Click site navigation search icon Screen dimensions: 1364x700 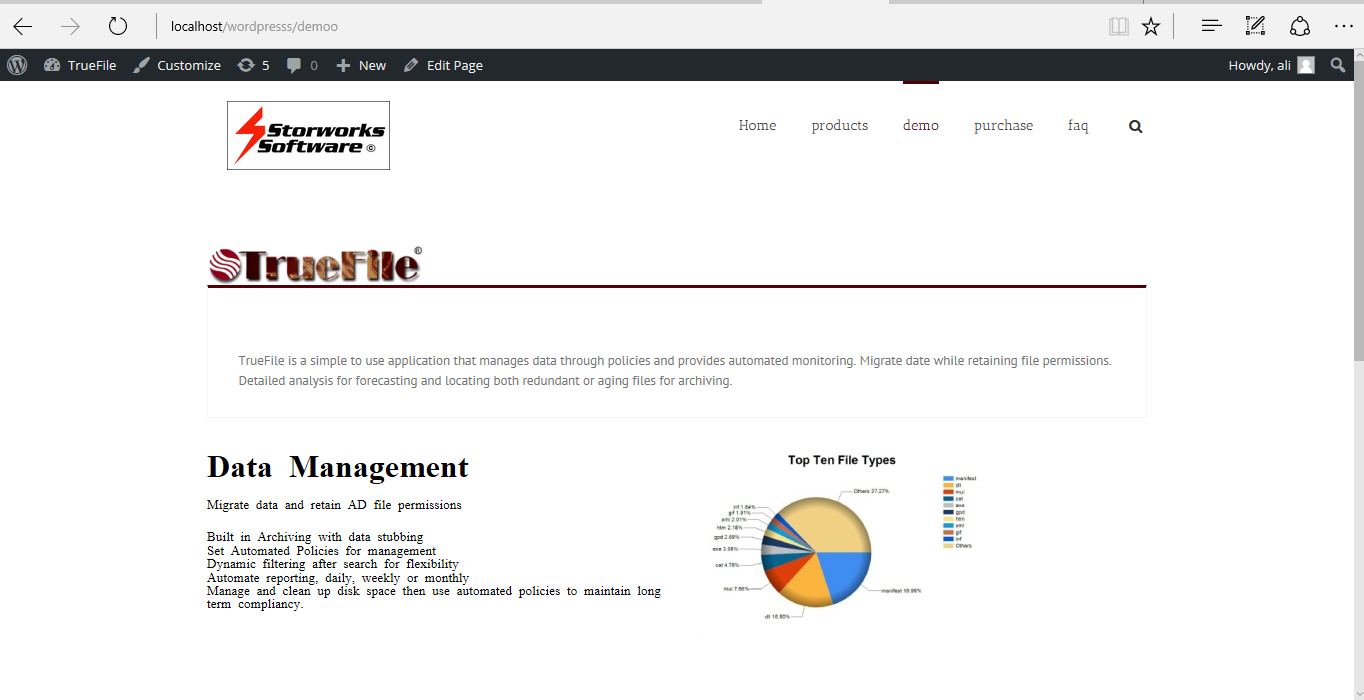[x=1135, y=127]
